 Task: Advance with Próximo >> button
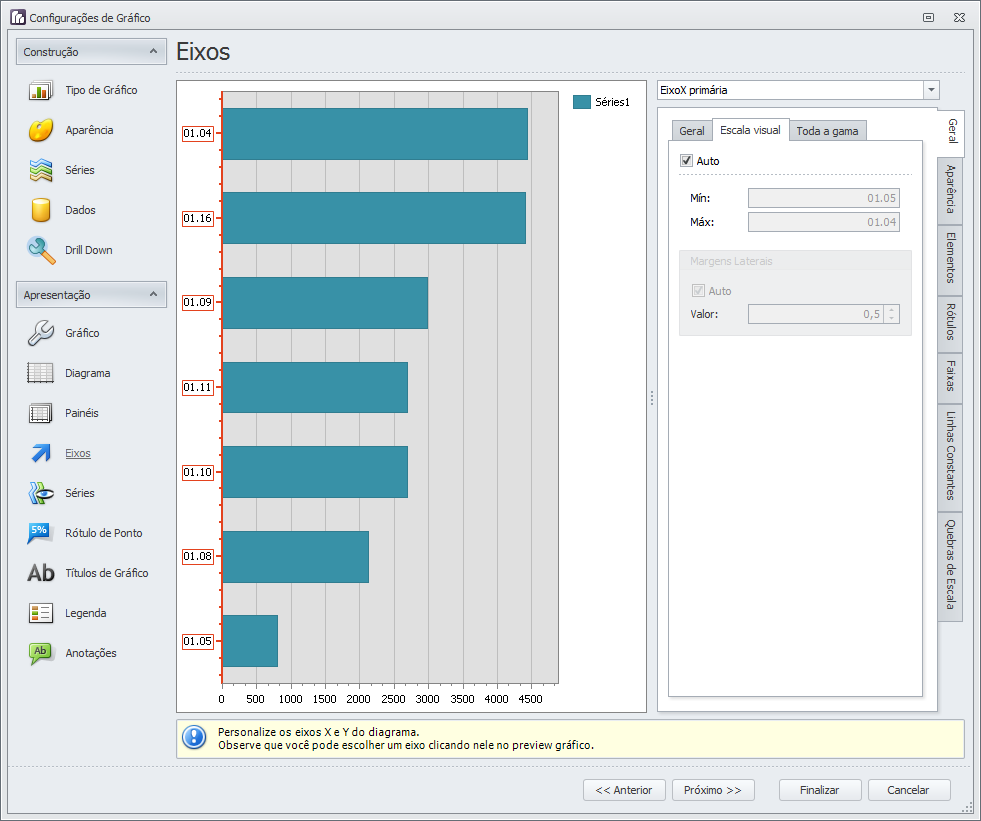[x=713, y=790]
